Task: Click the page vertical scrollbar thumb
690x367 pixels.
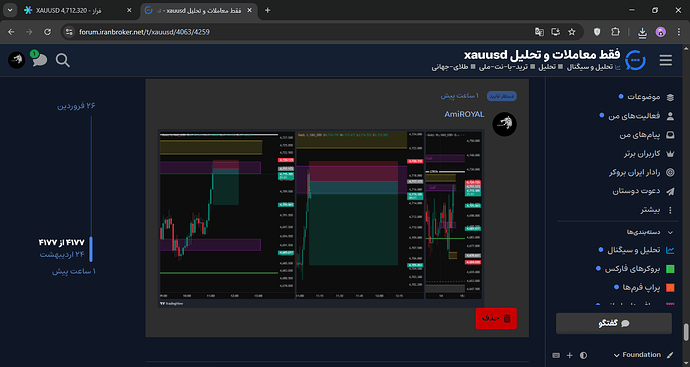Action: point(686,332)
